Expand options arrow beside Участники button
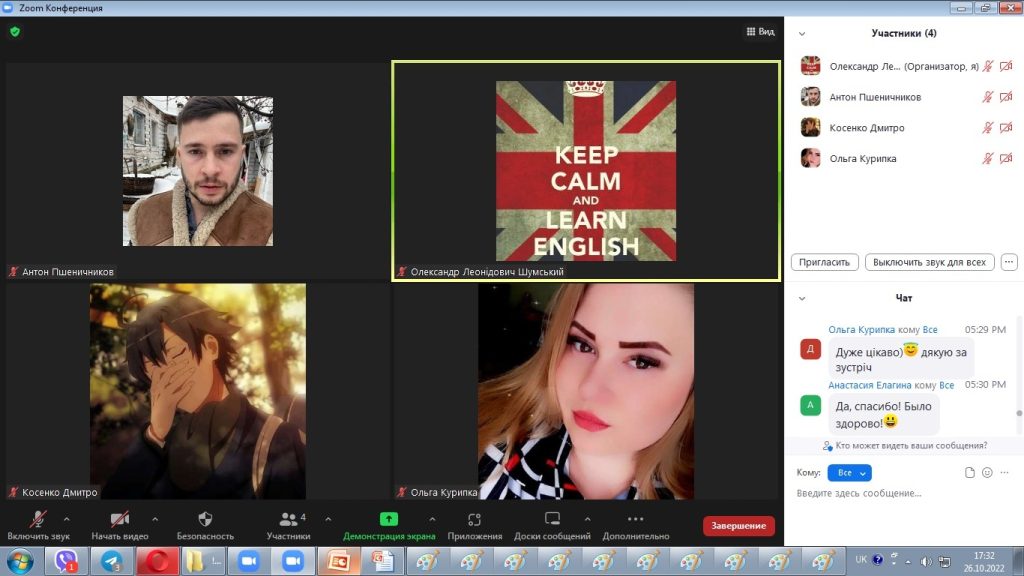The height and width of the screenshot is (576, 1024). click(328, 519)
